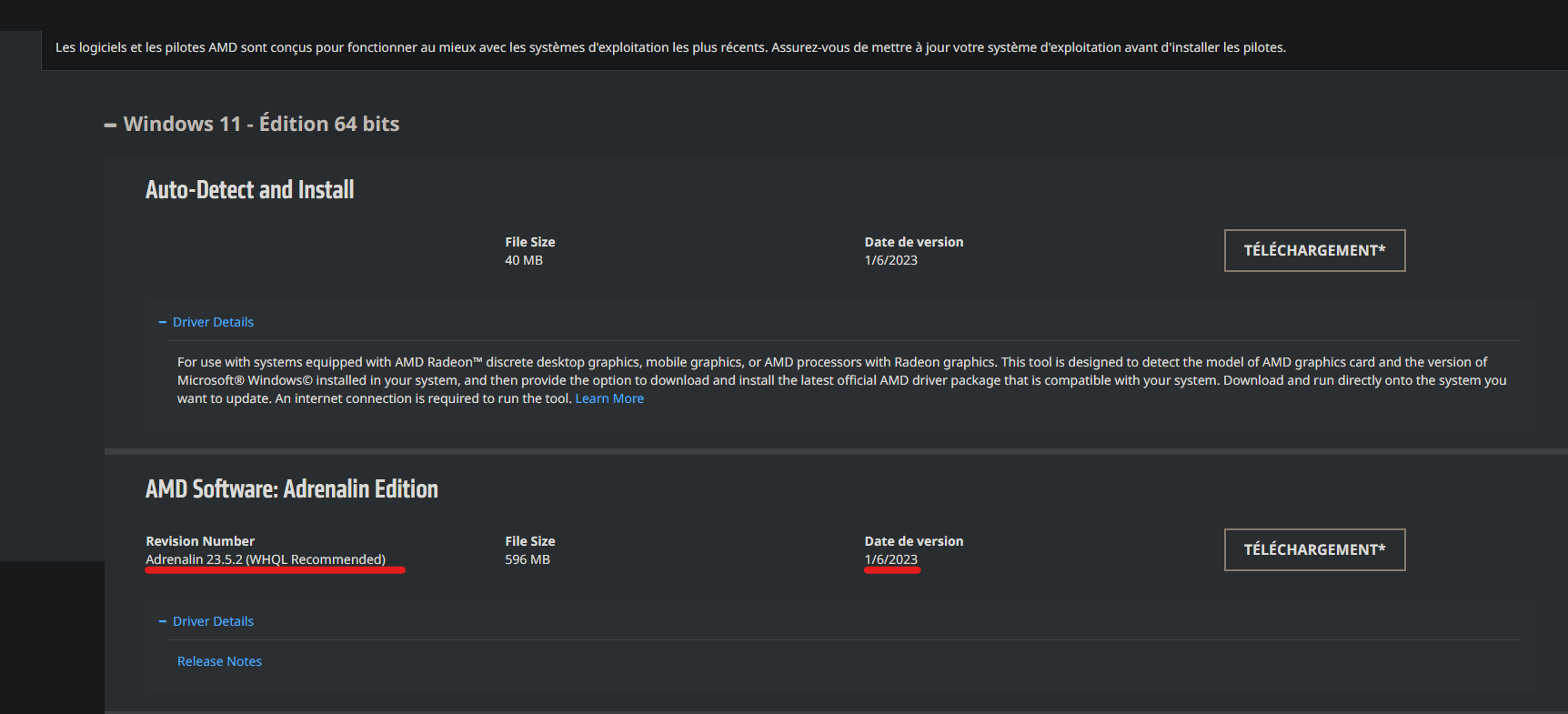
Task: Open the Learn More link
Action: tap(609, 398)
